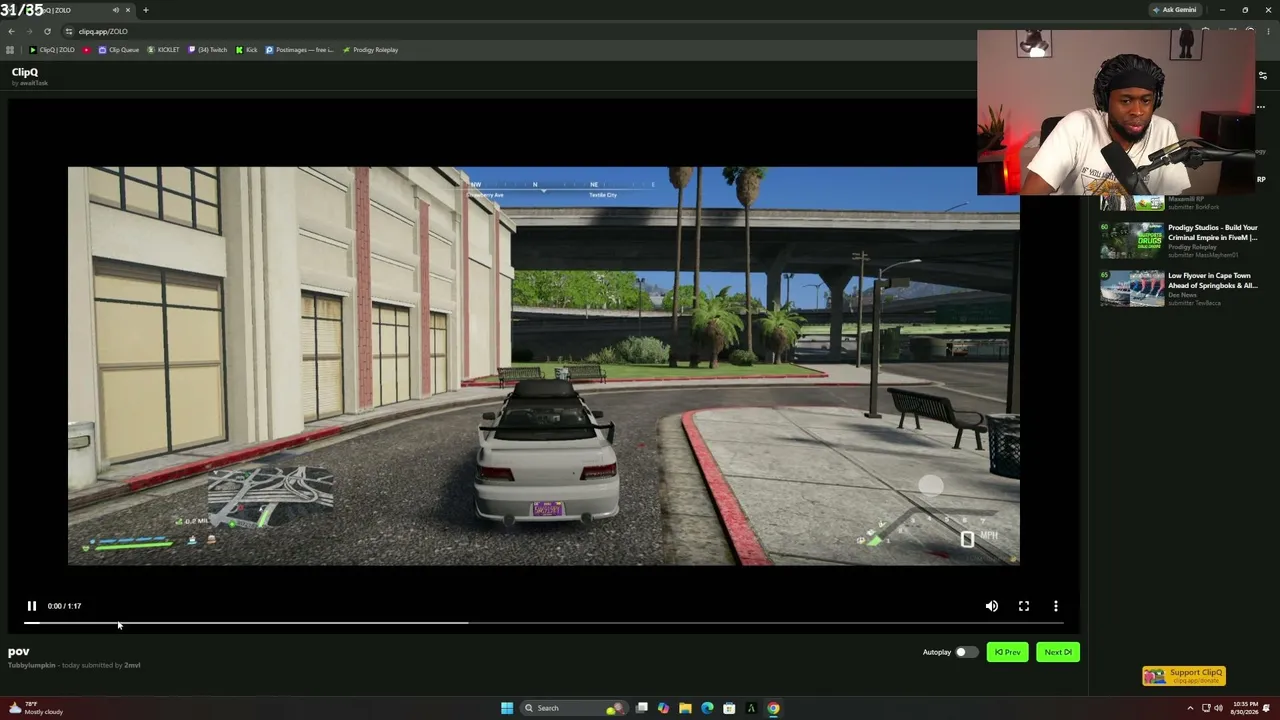Open the bookmarks apps grid icon
1280x720 pixels.
pyautogui.click(x=10, y=50)
